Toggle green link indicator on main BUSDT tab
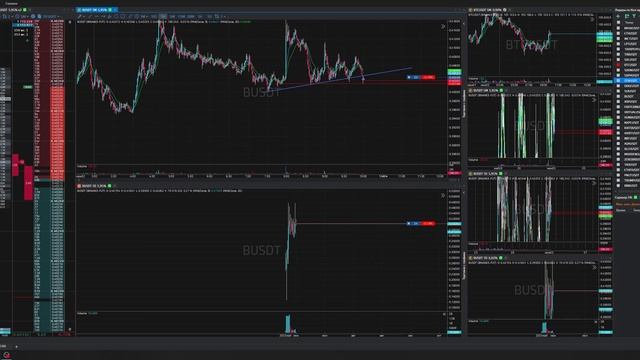640x360 pixels. coord(110,9)
